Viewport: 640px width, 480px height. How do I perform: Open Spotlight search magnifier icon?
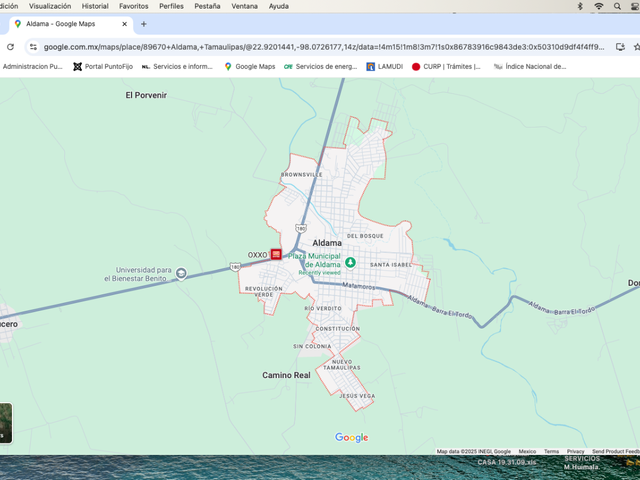pyautogui.click(x=617, y=6)
